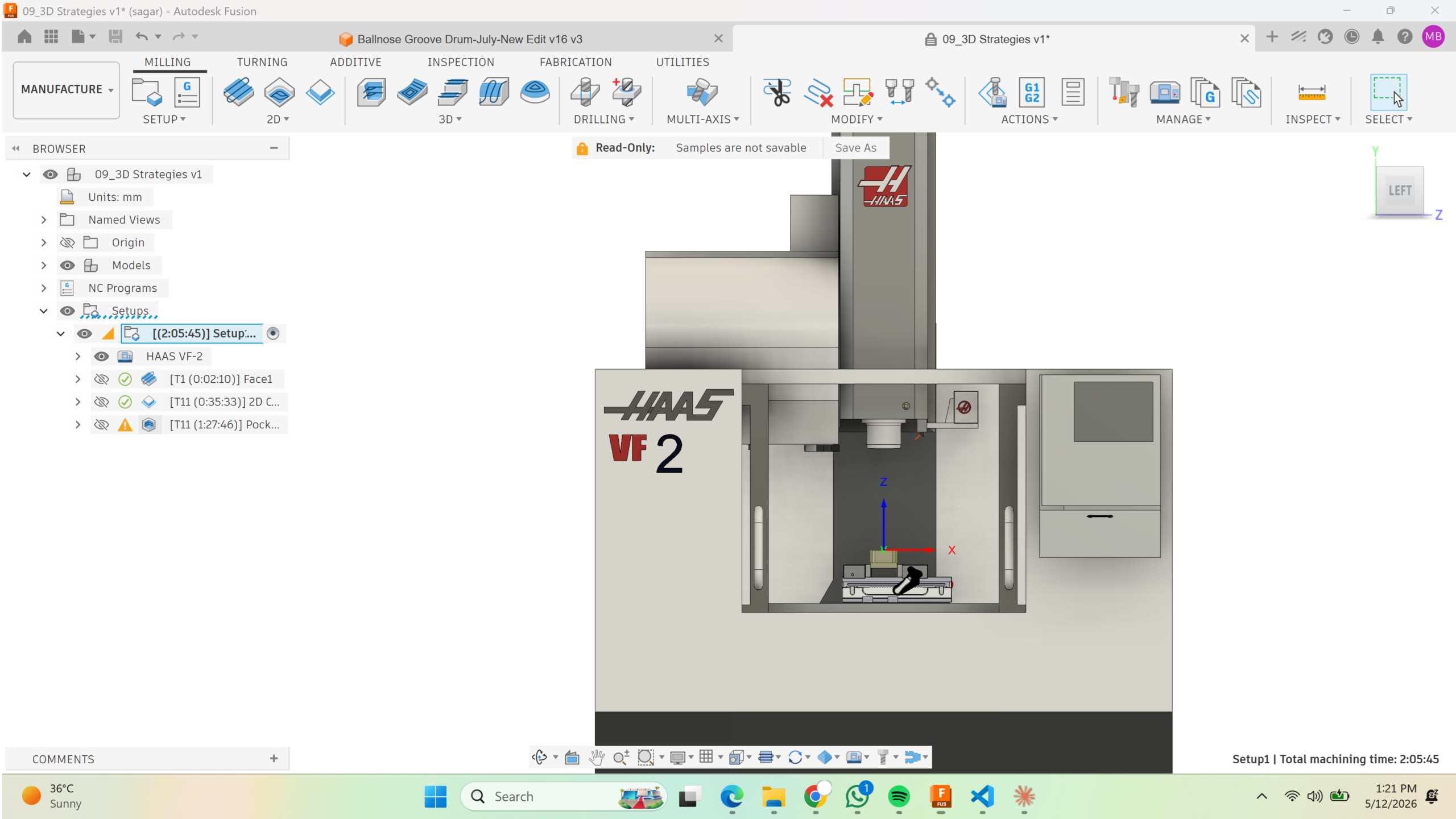1456x819 pixels.
Task: Switch to the INSPECTION tab
Action: 461,62
